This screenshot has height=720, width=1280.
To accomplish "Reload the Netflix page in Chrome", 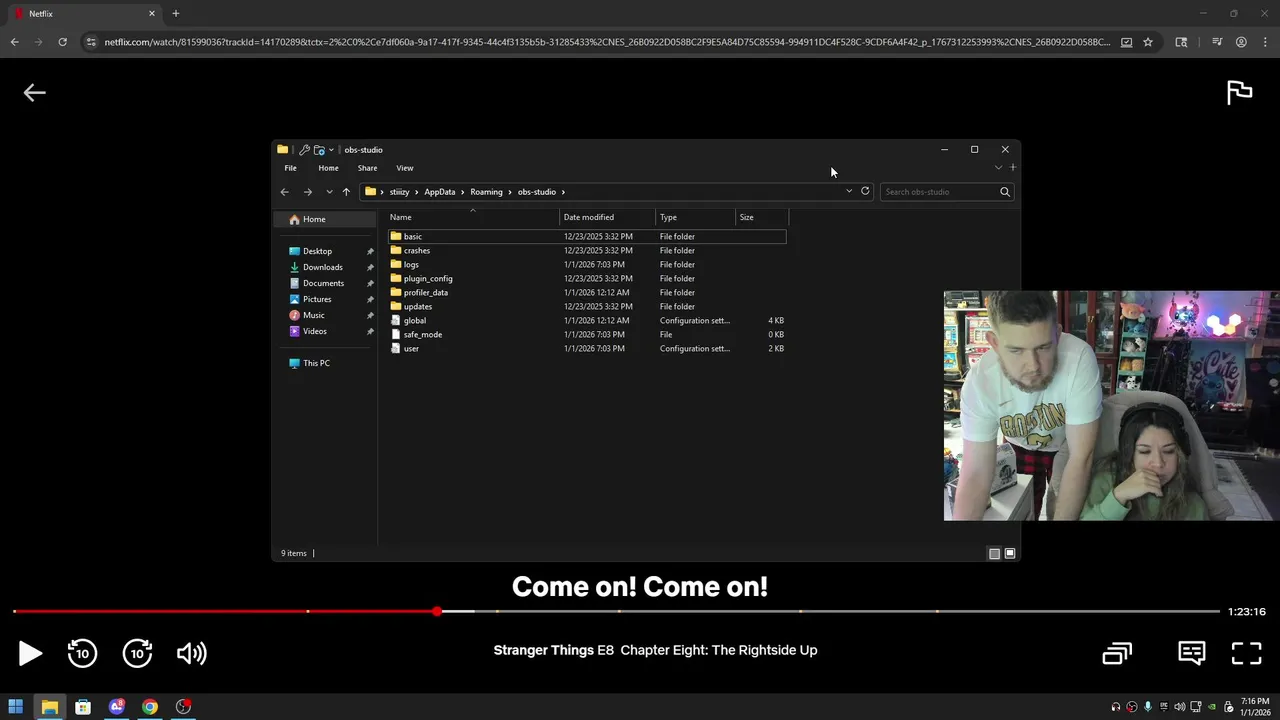I will pos(62,42).
